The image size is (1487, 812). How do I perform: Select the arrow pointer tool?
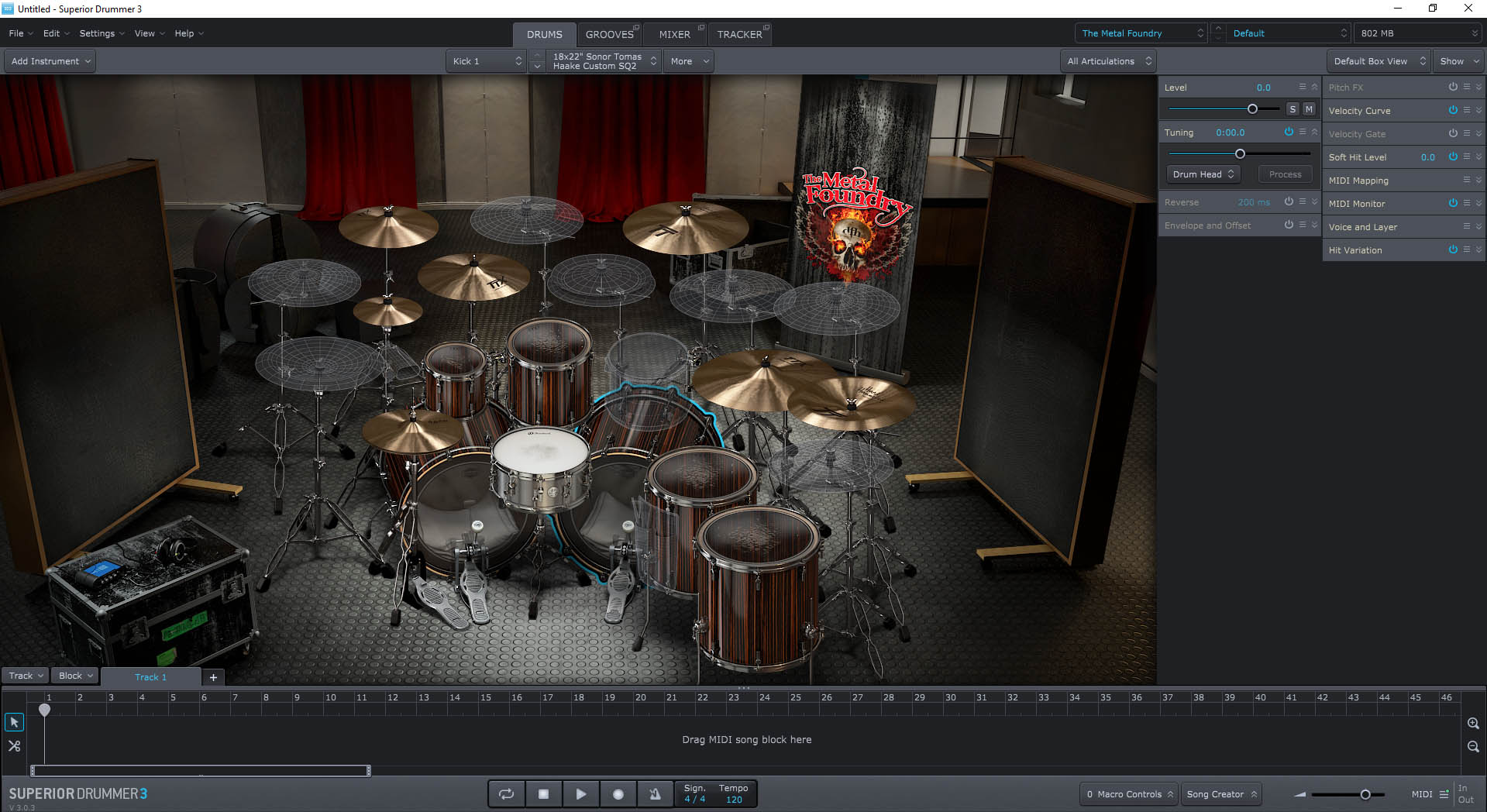pyautogui.click(x=14, y=722)
